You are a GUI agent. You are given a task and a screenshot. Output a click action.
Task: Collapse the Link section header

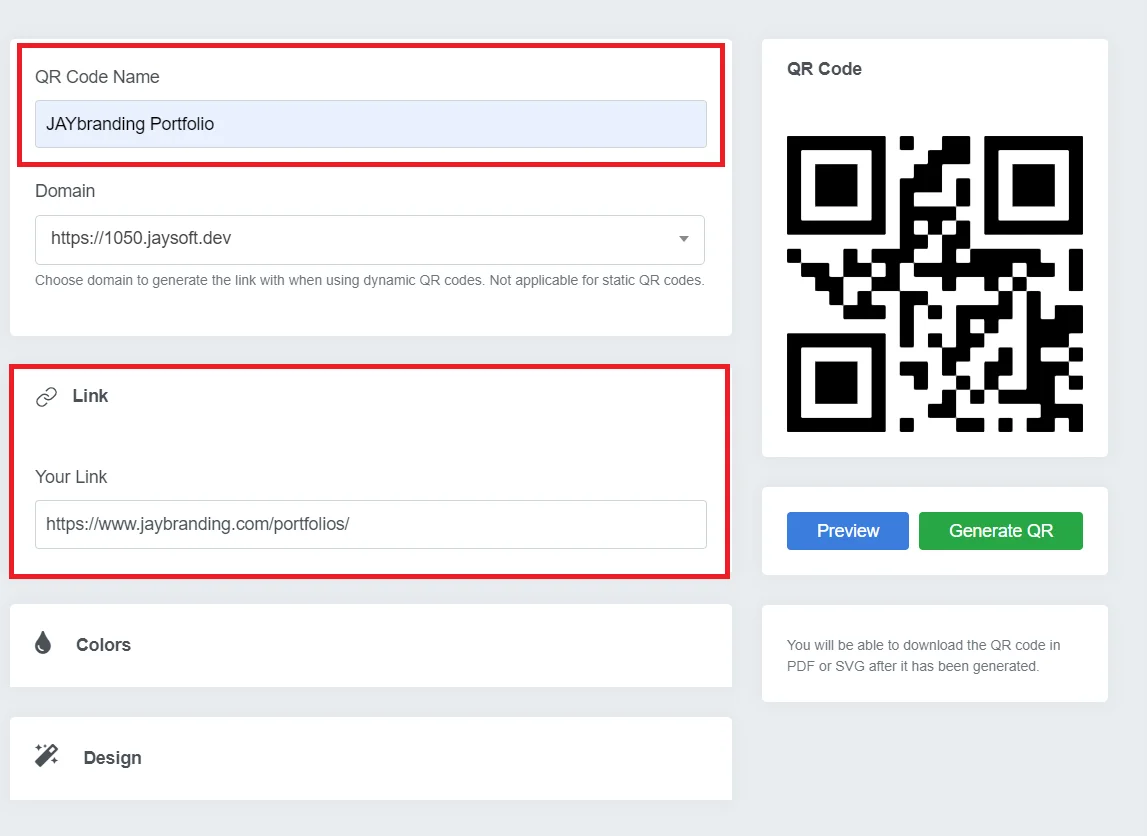(90, 396)
